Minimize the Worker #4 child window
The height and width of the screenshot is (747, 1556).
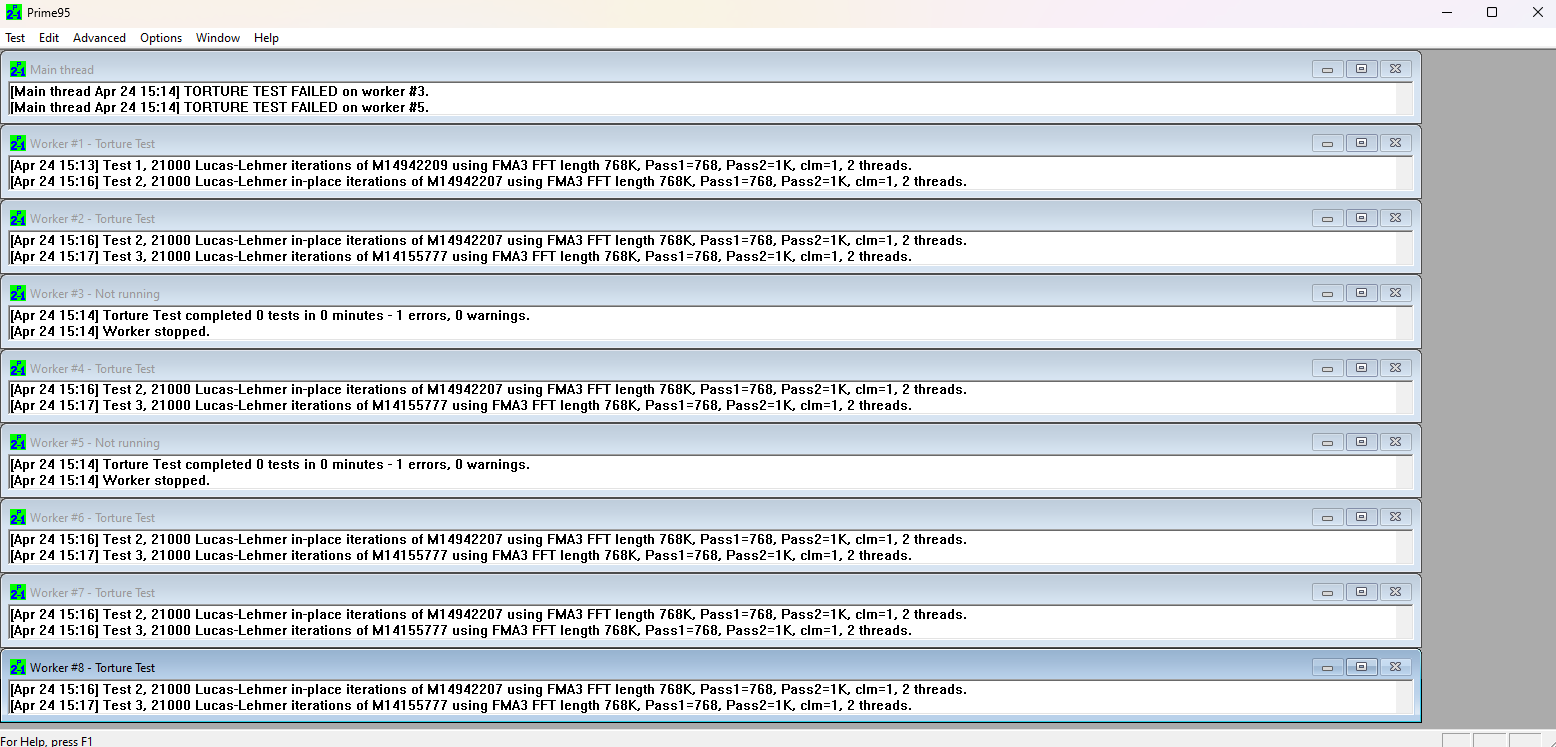1328,368
